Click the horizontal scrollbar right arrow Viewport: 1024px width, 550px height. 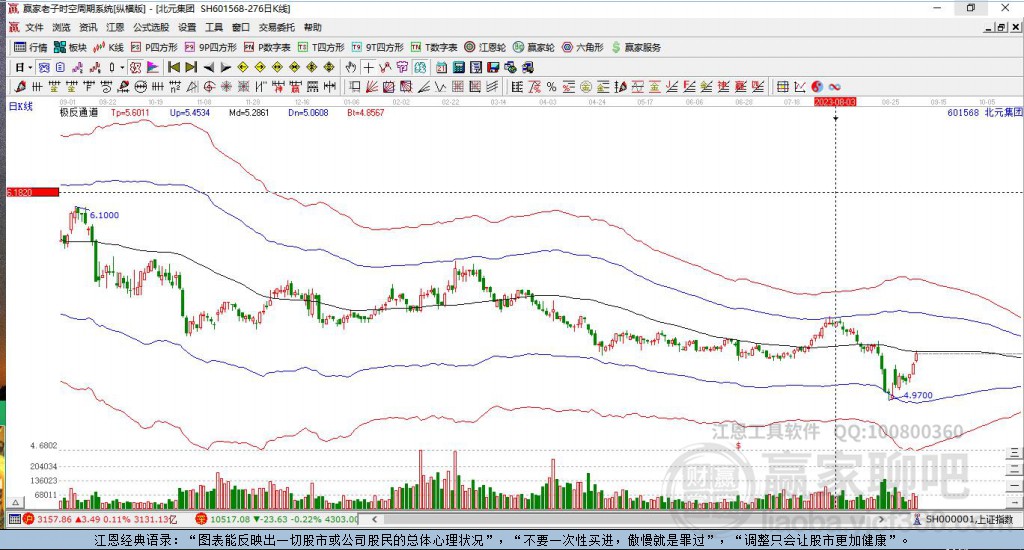point(882,519)
